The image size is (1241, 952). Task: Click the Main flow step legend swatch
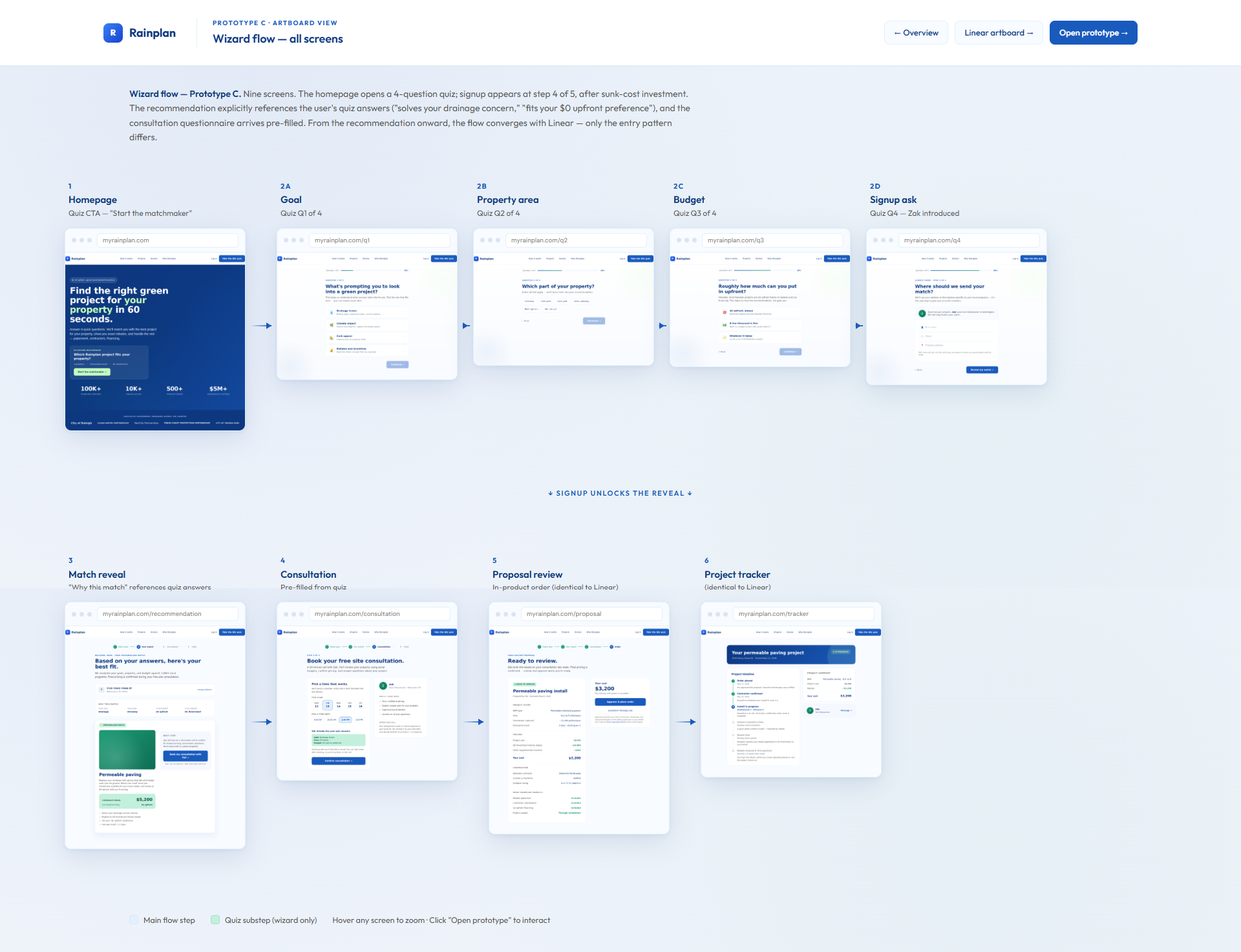[134, 920]
